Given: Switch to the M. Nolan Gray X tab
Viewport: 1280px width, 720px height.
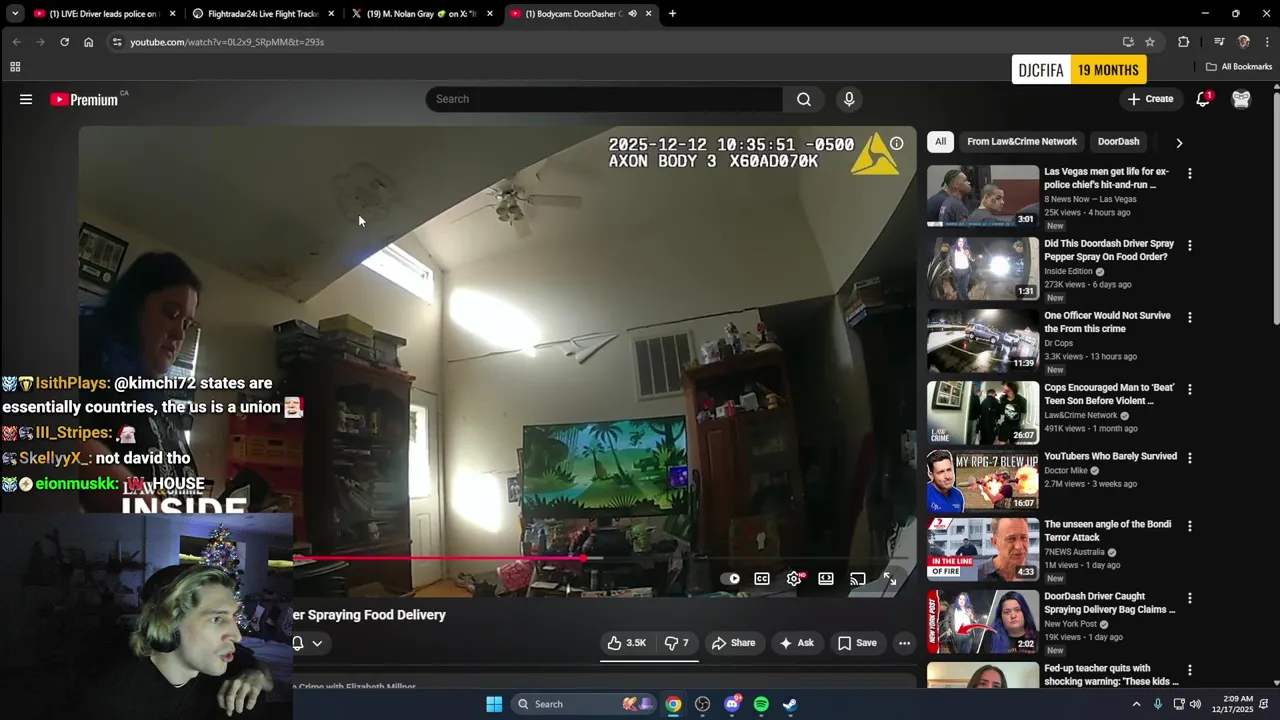Looking at the screenshot, I should click(420, 14).
